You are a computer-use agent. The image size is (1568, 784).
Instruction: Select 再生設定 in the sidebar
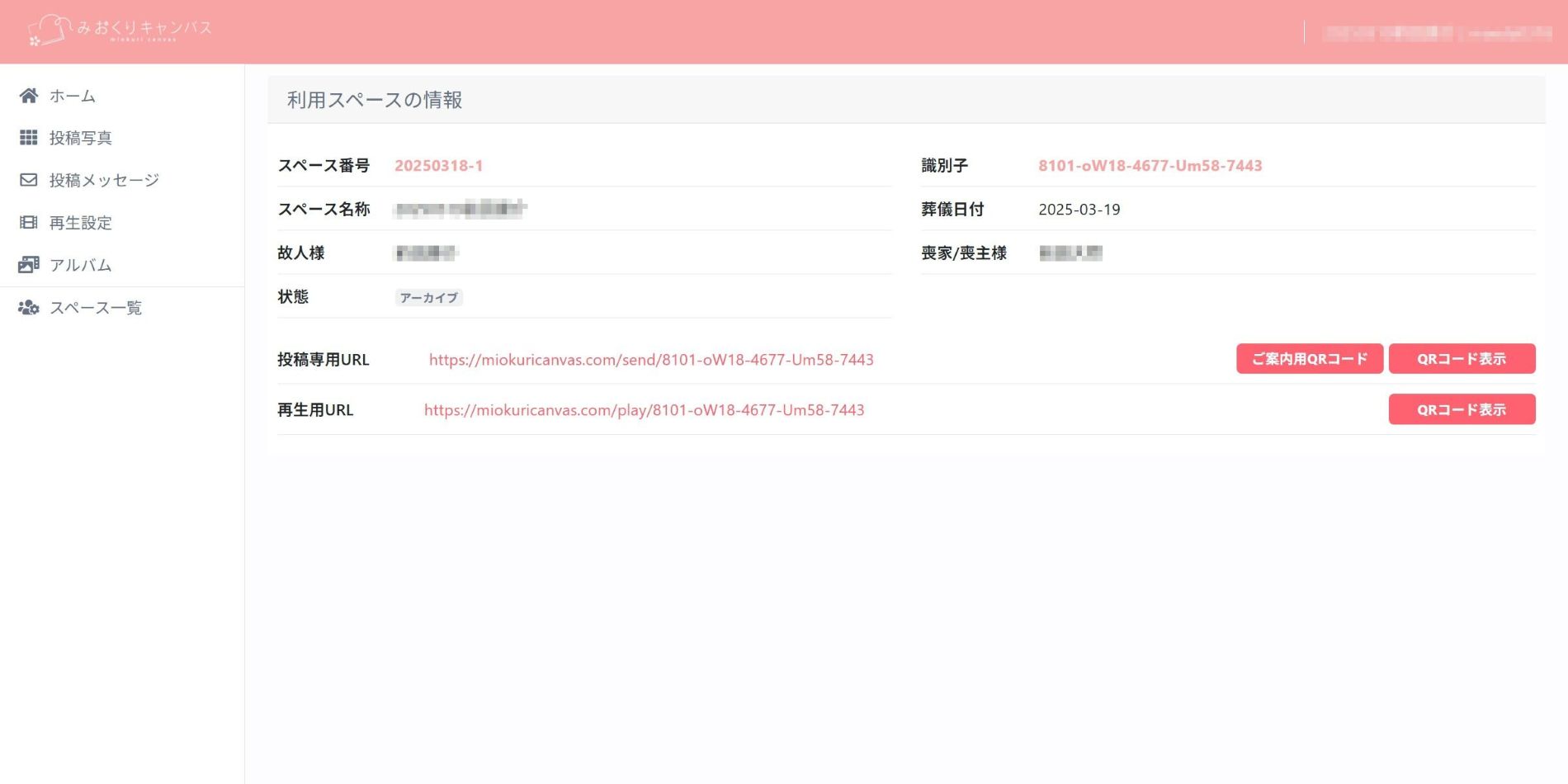tap(81, 223)
